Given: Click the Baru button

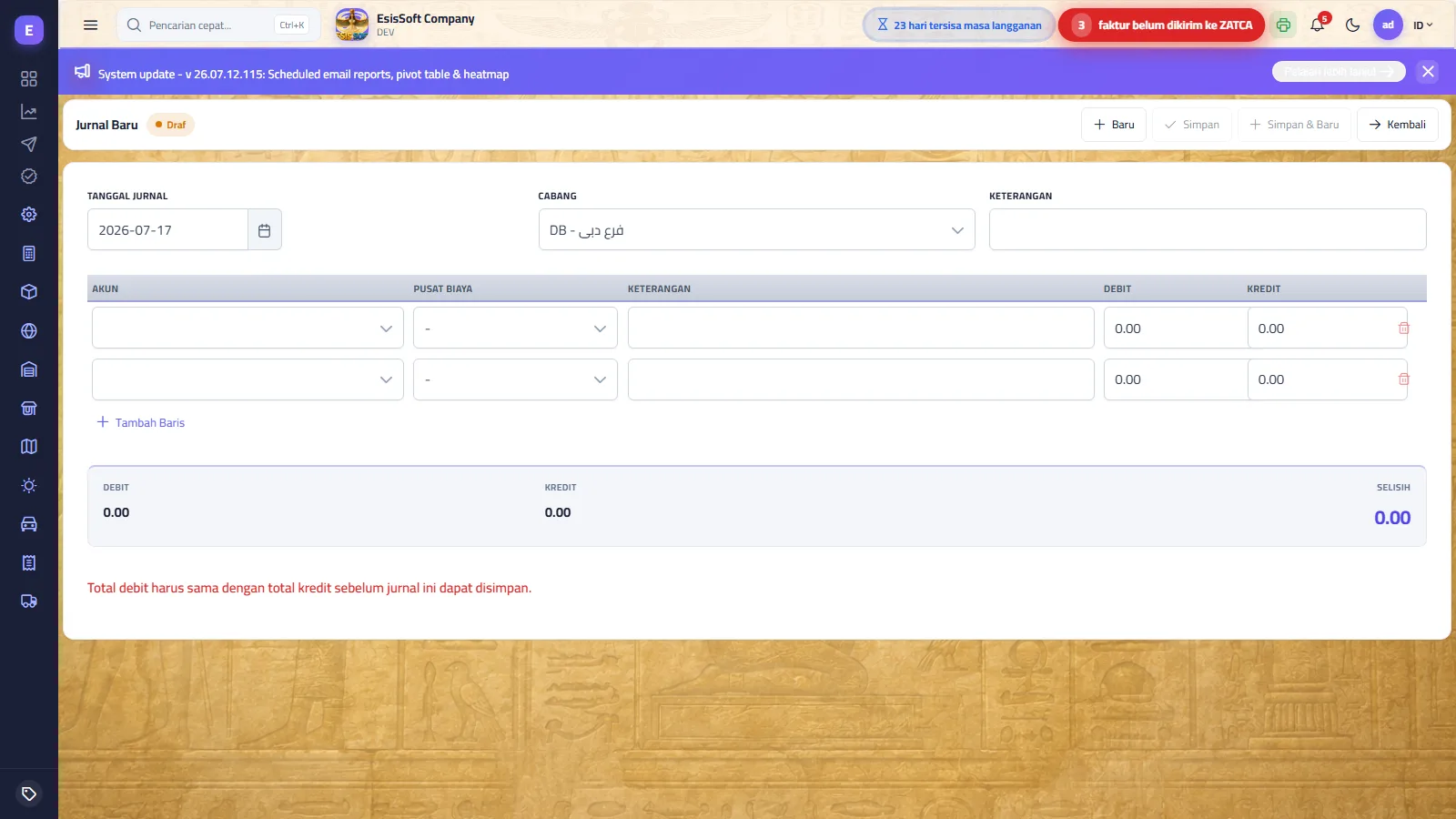Looking at the screenshot, I should pyautogui.click(x=1114, y=125).
